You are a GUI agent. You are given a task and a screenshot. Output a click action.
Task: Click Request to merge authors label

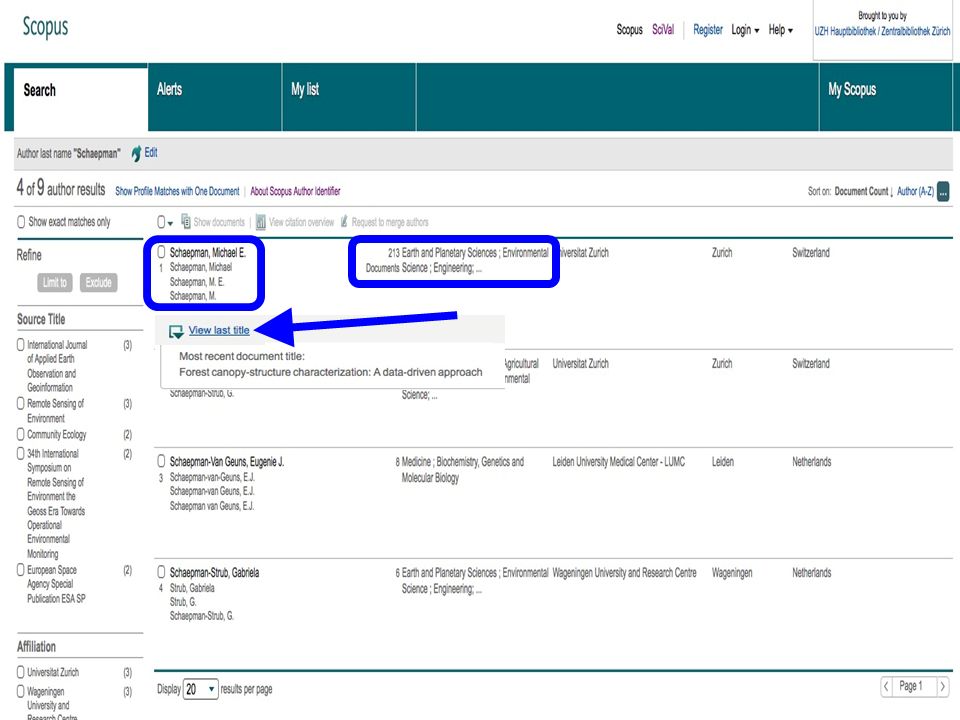tap(390, 222)
